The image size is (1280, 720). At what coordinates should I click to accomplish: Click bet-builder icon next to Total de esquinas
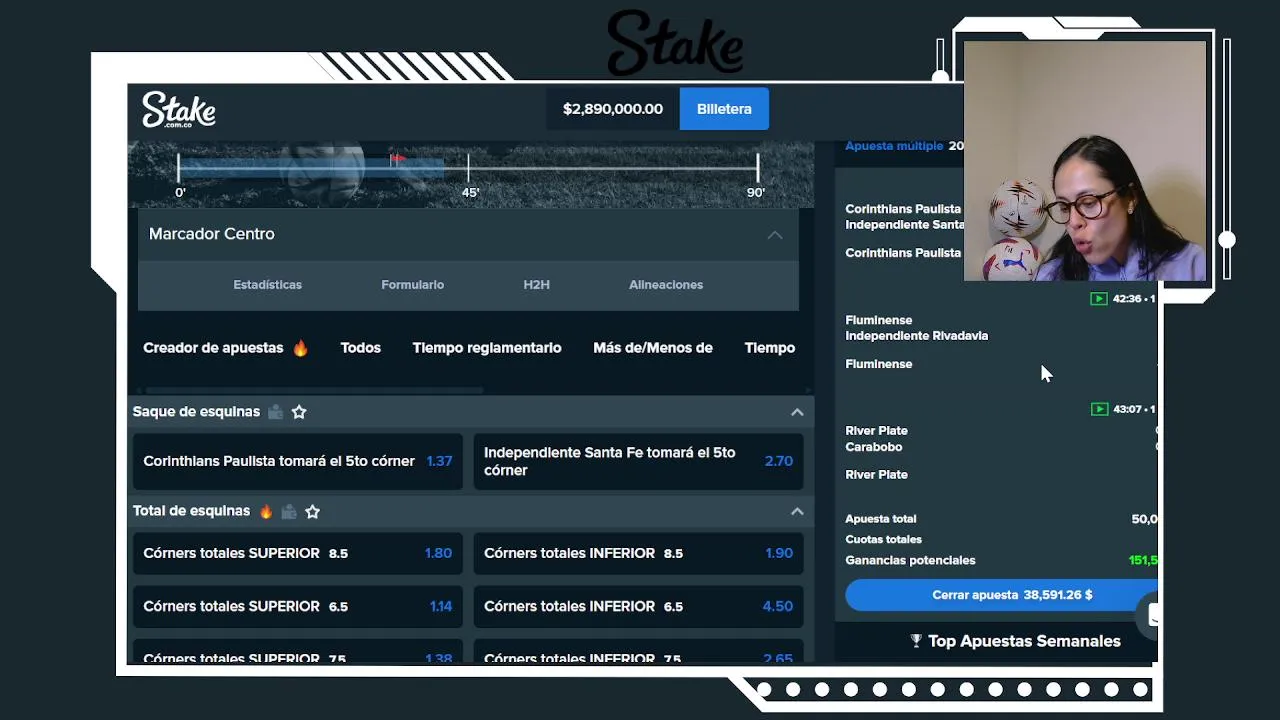(x=289, y=511)
